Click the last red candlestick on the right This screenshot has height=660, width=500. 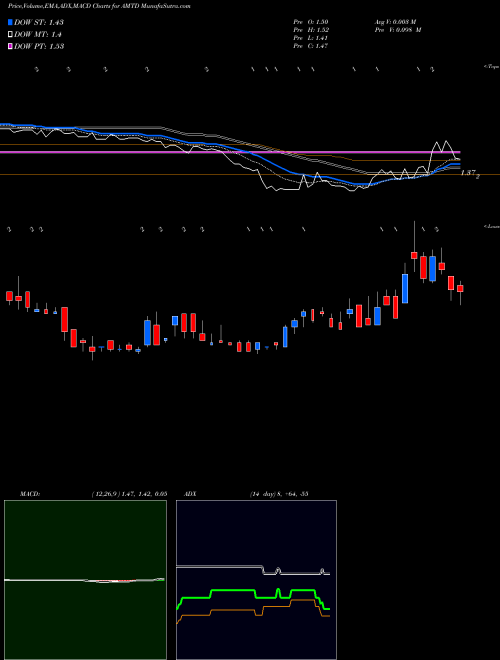pyautogui.click(x=460, y=288)
